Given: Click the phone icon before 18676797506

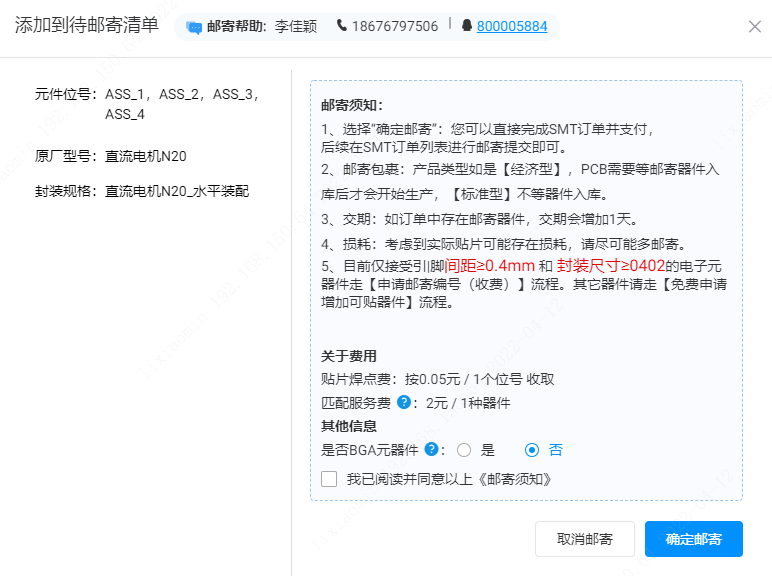Looking at the screenshot, I should [342, 26].
